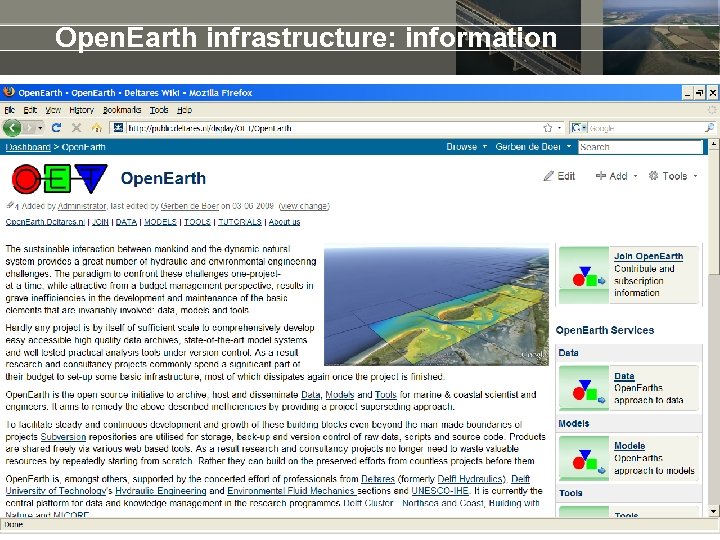Click the Firefox logo in the title bar
Viewport: 720px width, 540px height.
coord(9,92)
